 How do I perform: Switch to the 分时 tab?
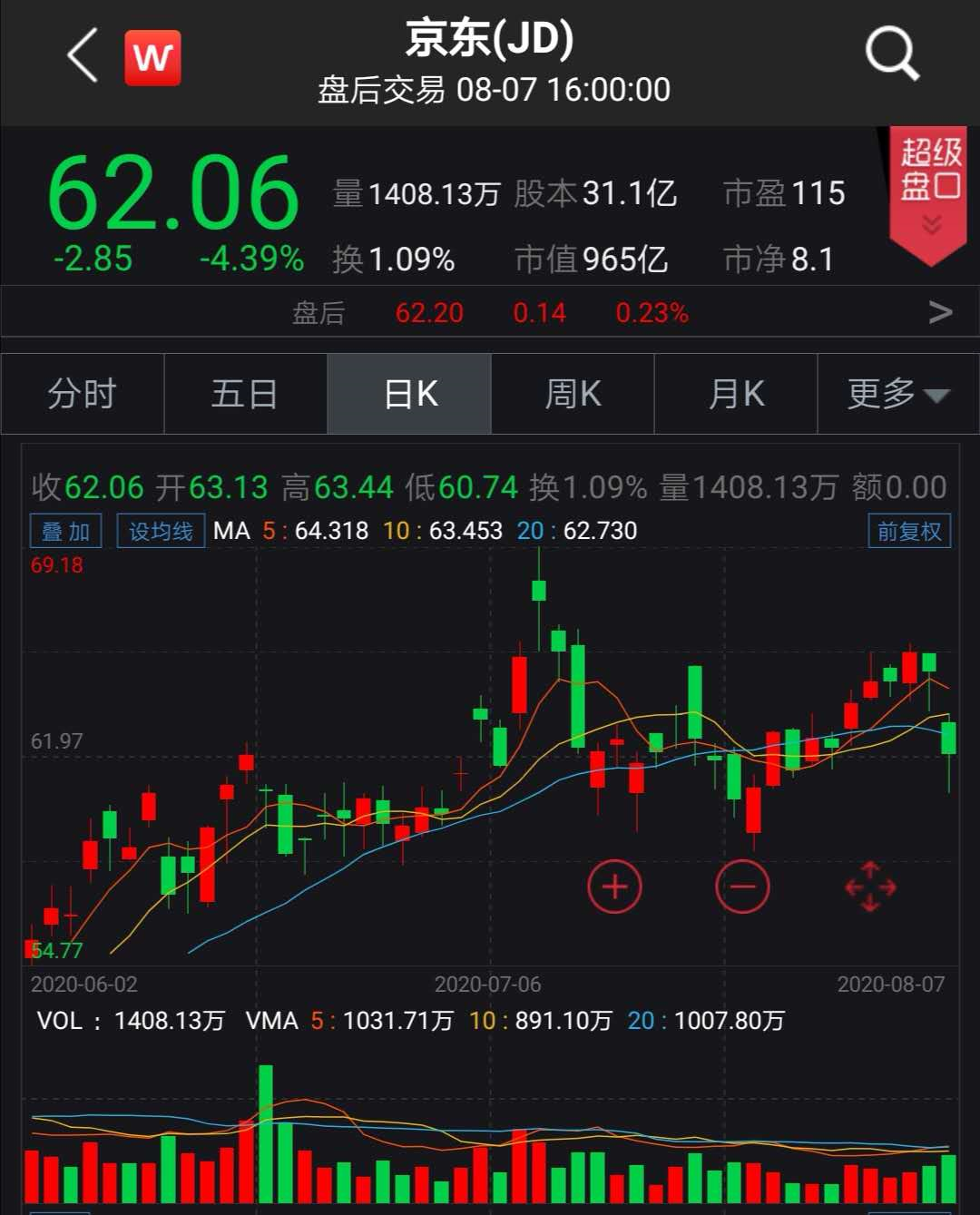pos(83,394)
